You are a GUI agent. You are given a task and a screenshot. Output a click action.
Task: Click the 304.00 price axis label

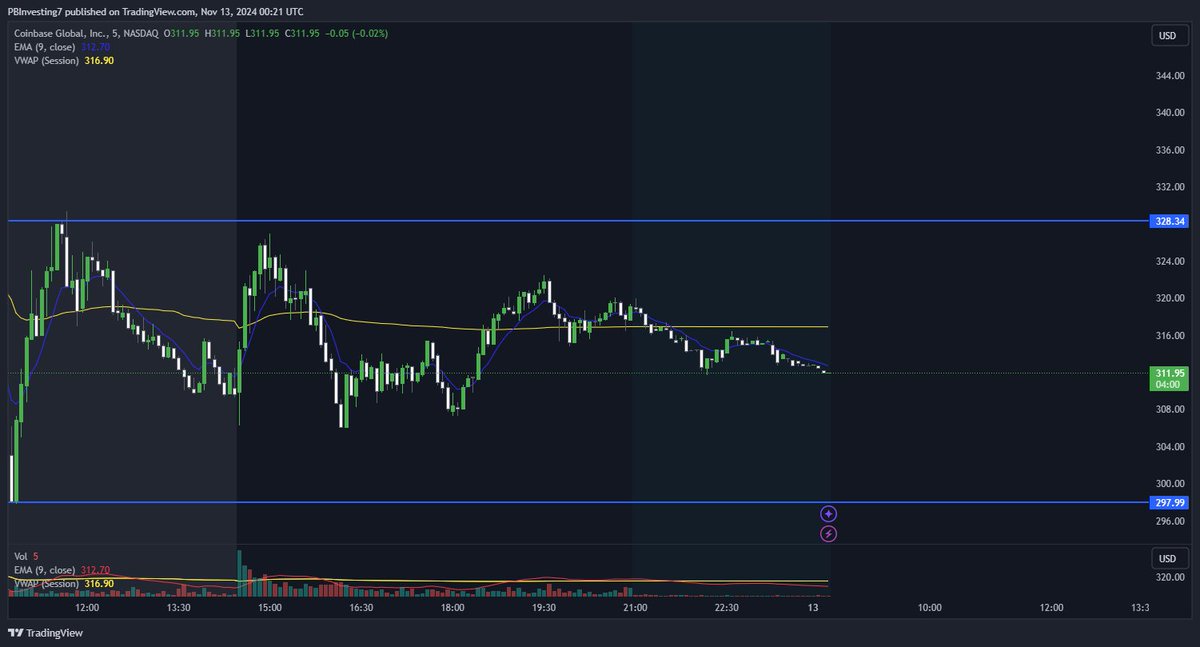coord(1169,446)
